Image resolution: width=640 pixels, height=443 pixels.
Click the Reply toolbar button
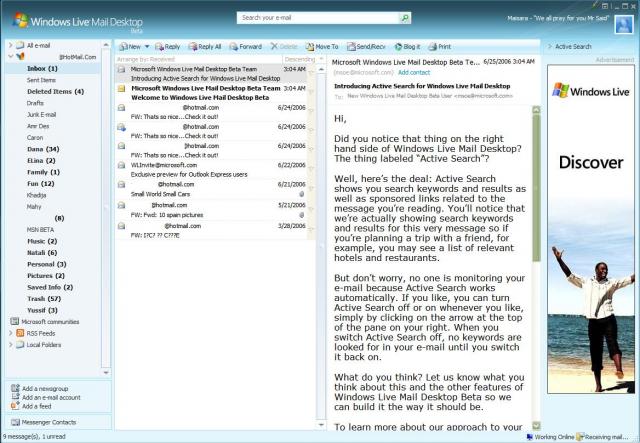[x=167, y=47]
